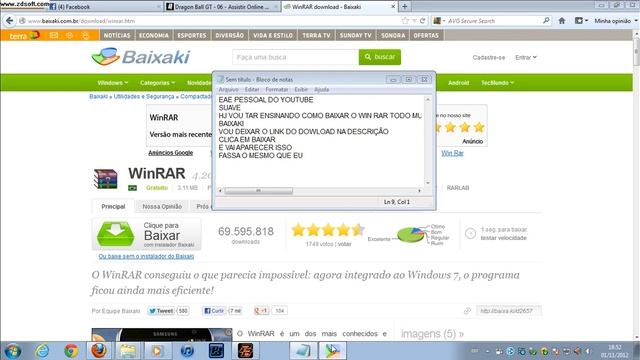Click the page vertical scrollbar thumb

(x=636, y=51)
